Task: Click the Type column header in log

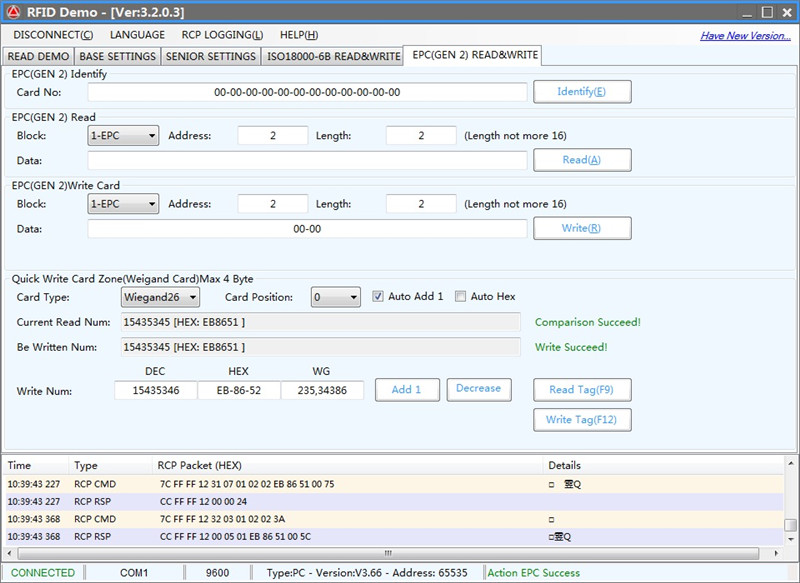Action: tap(110, 465)
